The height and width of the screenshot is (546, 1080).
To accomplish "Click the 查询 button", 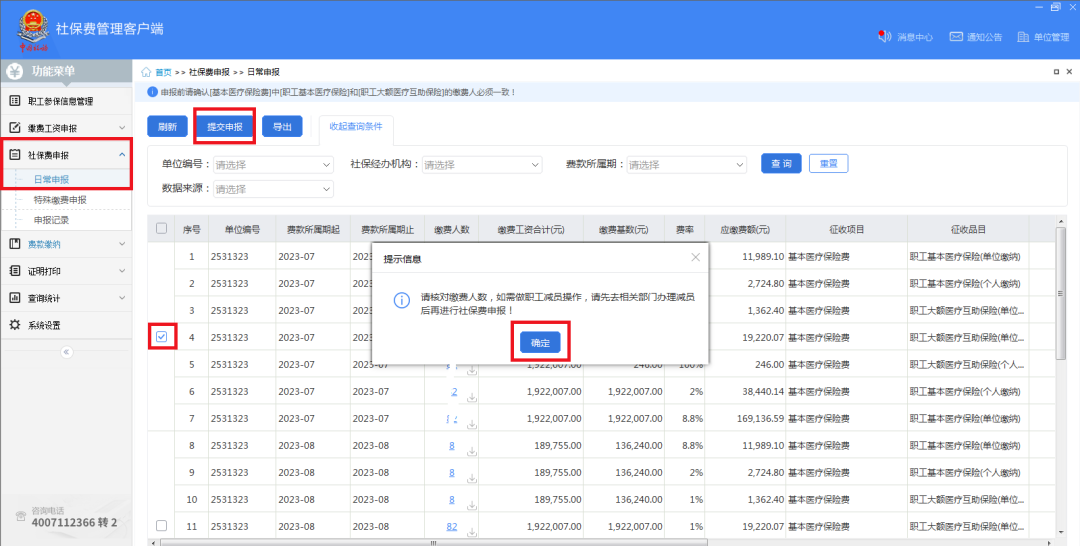I will pyautogui.click(x=781, y=163).
